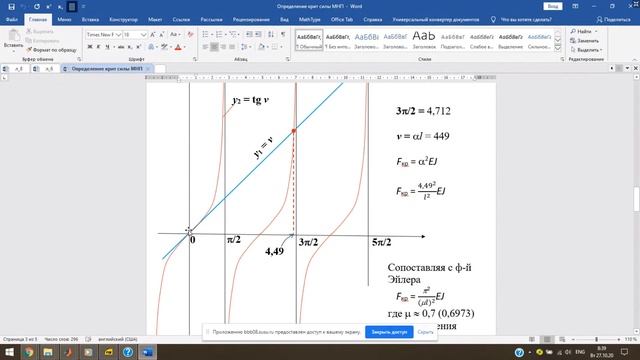Click the Paste (Вставить) button
640x360 pixels.
13,41
